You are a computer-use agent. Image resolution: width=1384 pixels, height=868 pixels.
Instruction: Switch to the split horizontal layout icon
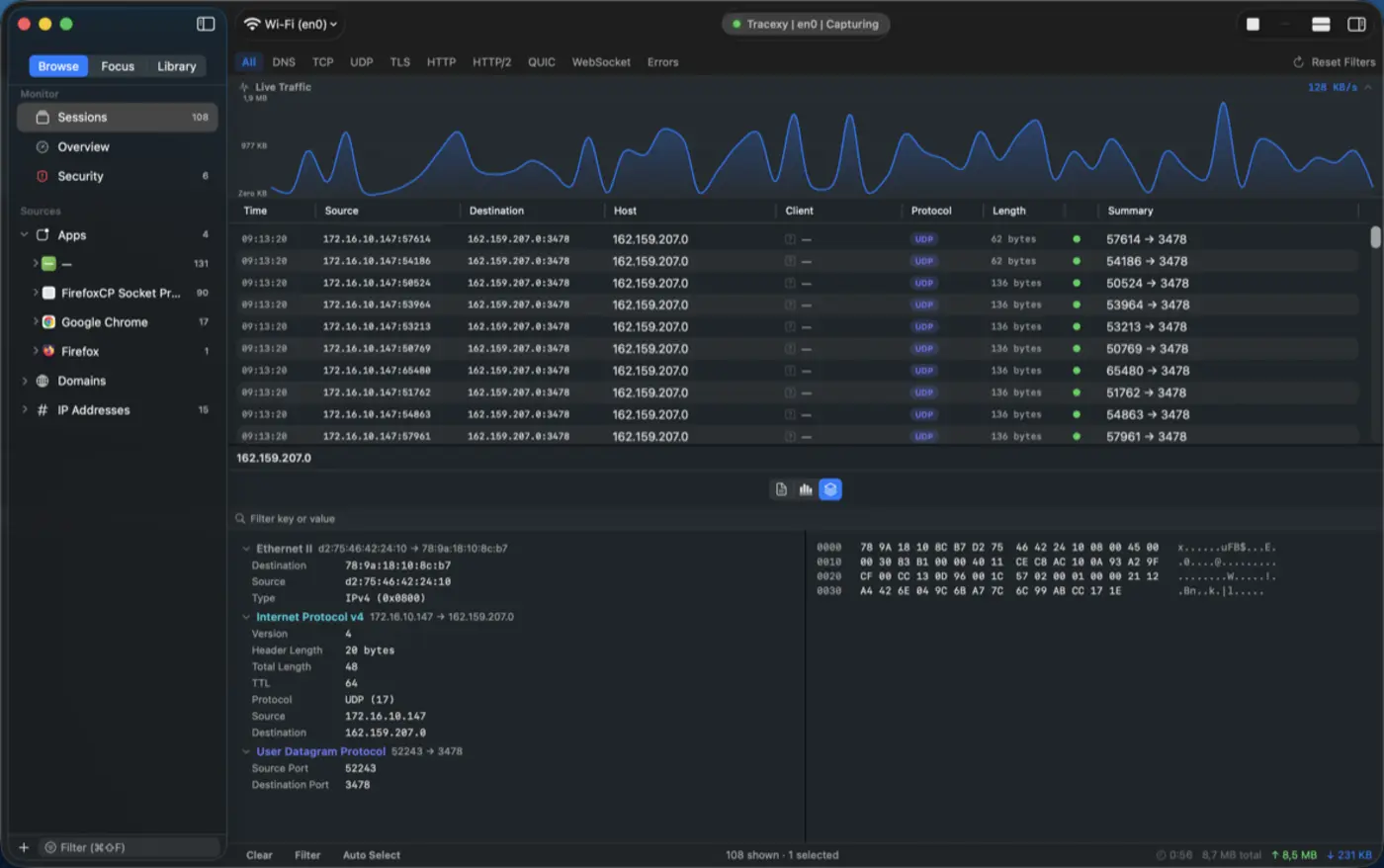pyautogui.click(x=1321, y=24)
